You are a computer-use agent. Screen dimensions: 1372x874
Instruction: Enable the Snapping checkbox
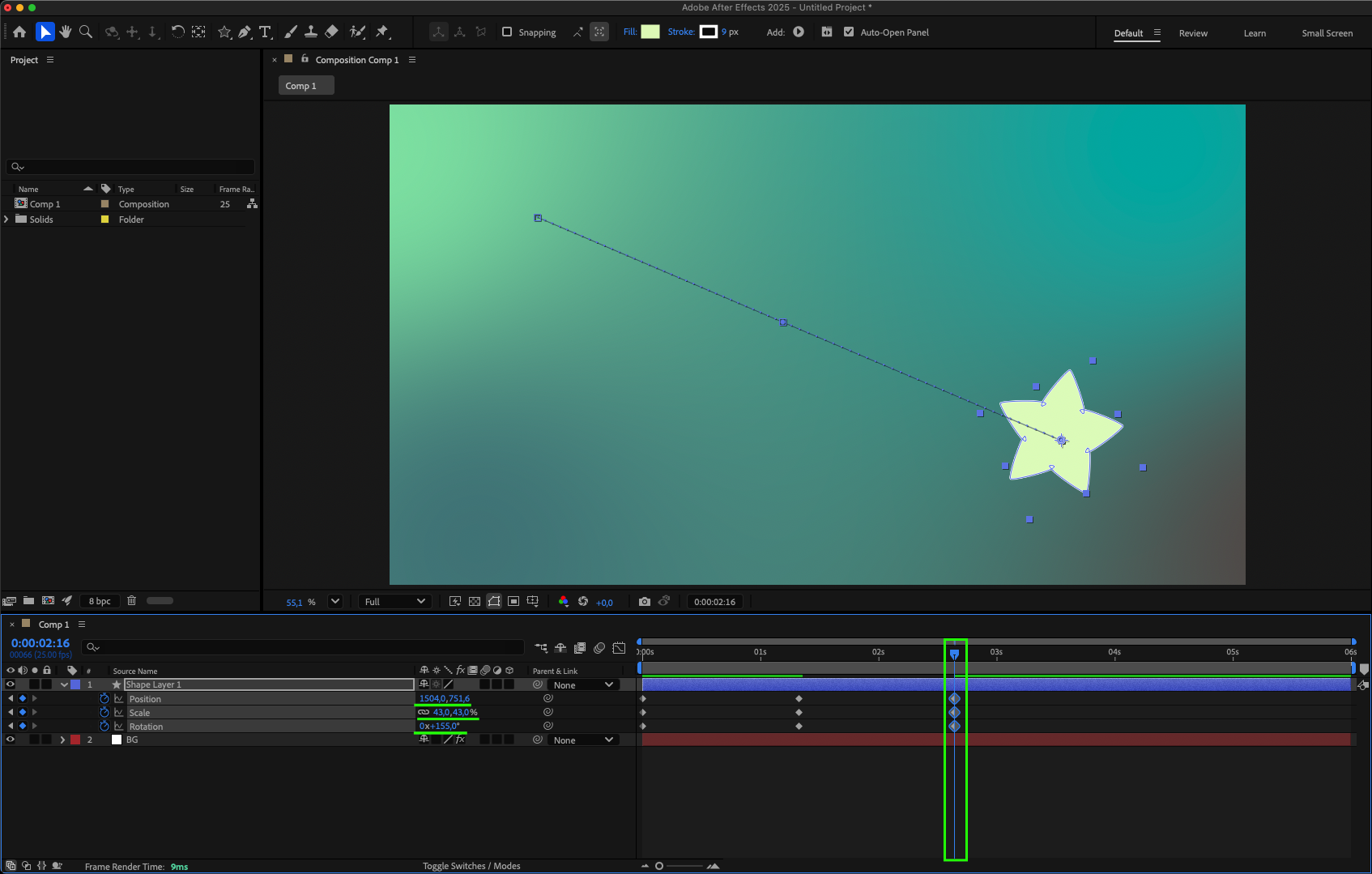coord(507,32)
